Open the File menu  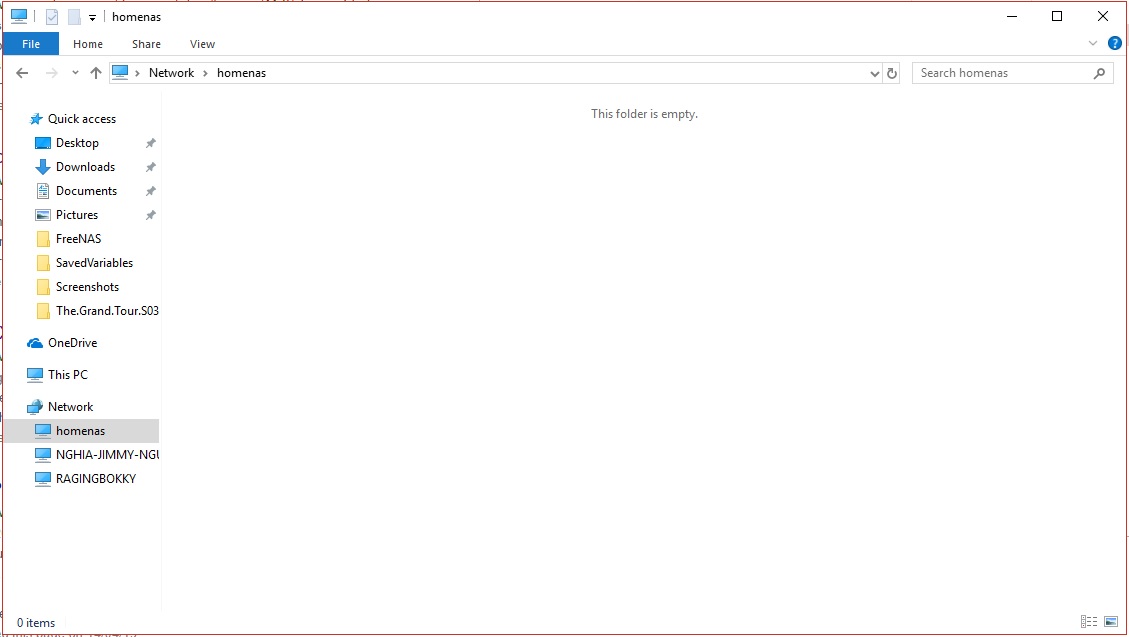[x=31, y=44]
